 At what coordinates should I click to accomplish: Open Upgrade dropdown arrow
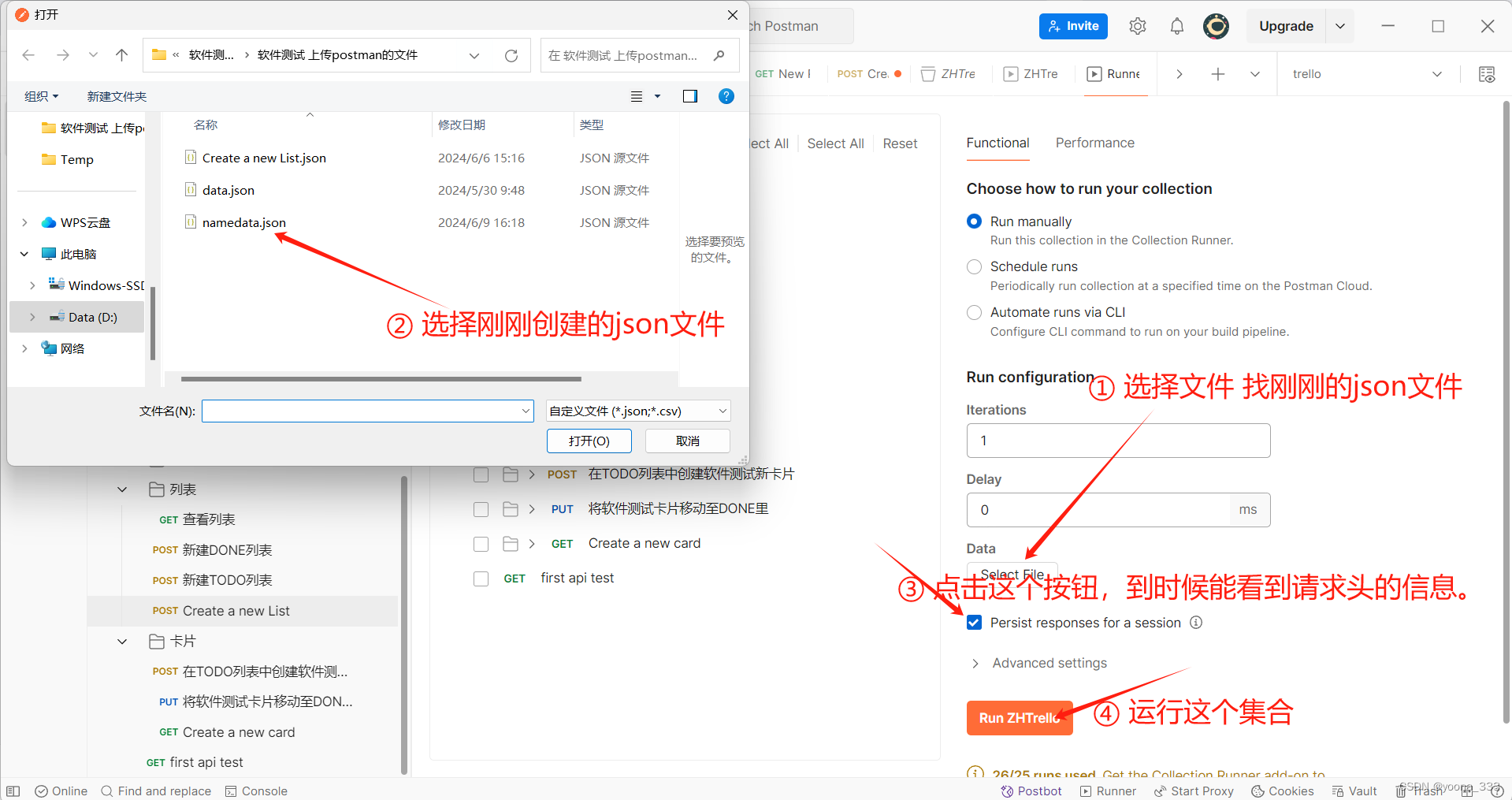(1340, 26)
